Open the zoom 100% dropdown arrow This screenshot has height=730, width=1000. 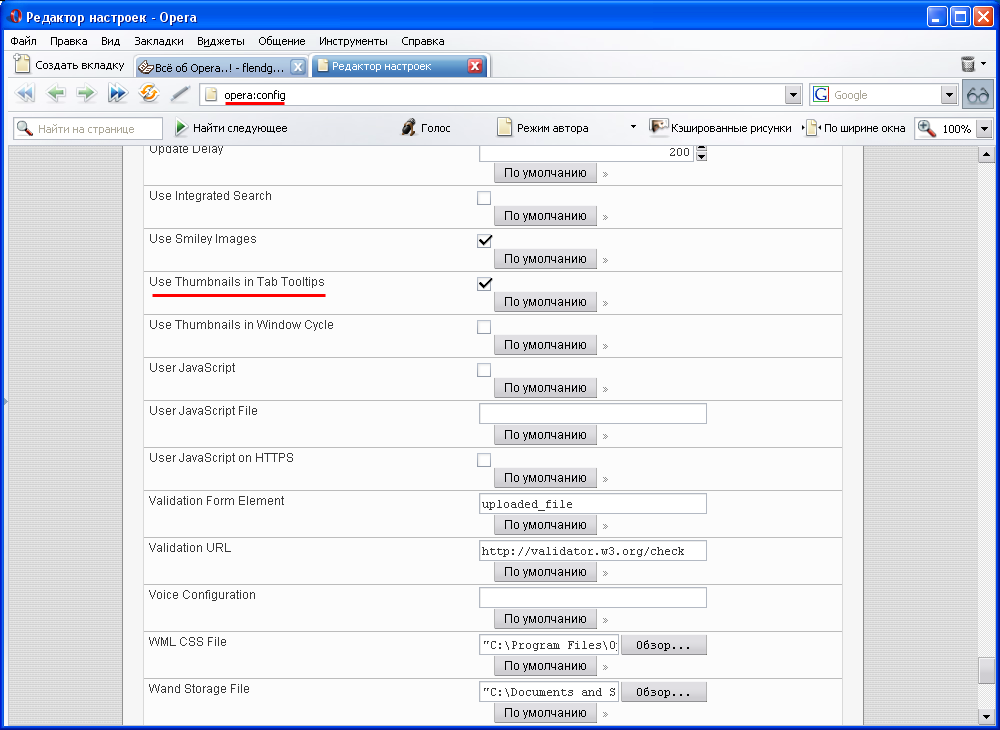click(x=984, y=129)
